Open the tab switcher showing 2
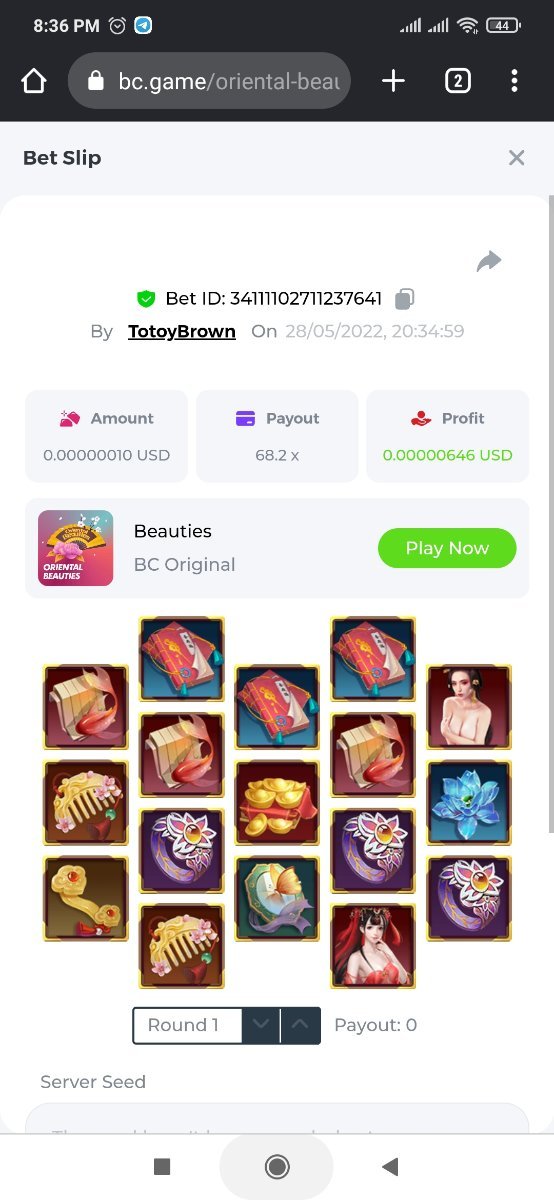The width and height of the screenshot is (554, 1200). (x=457, y=81)
